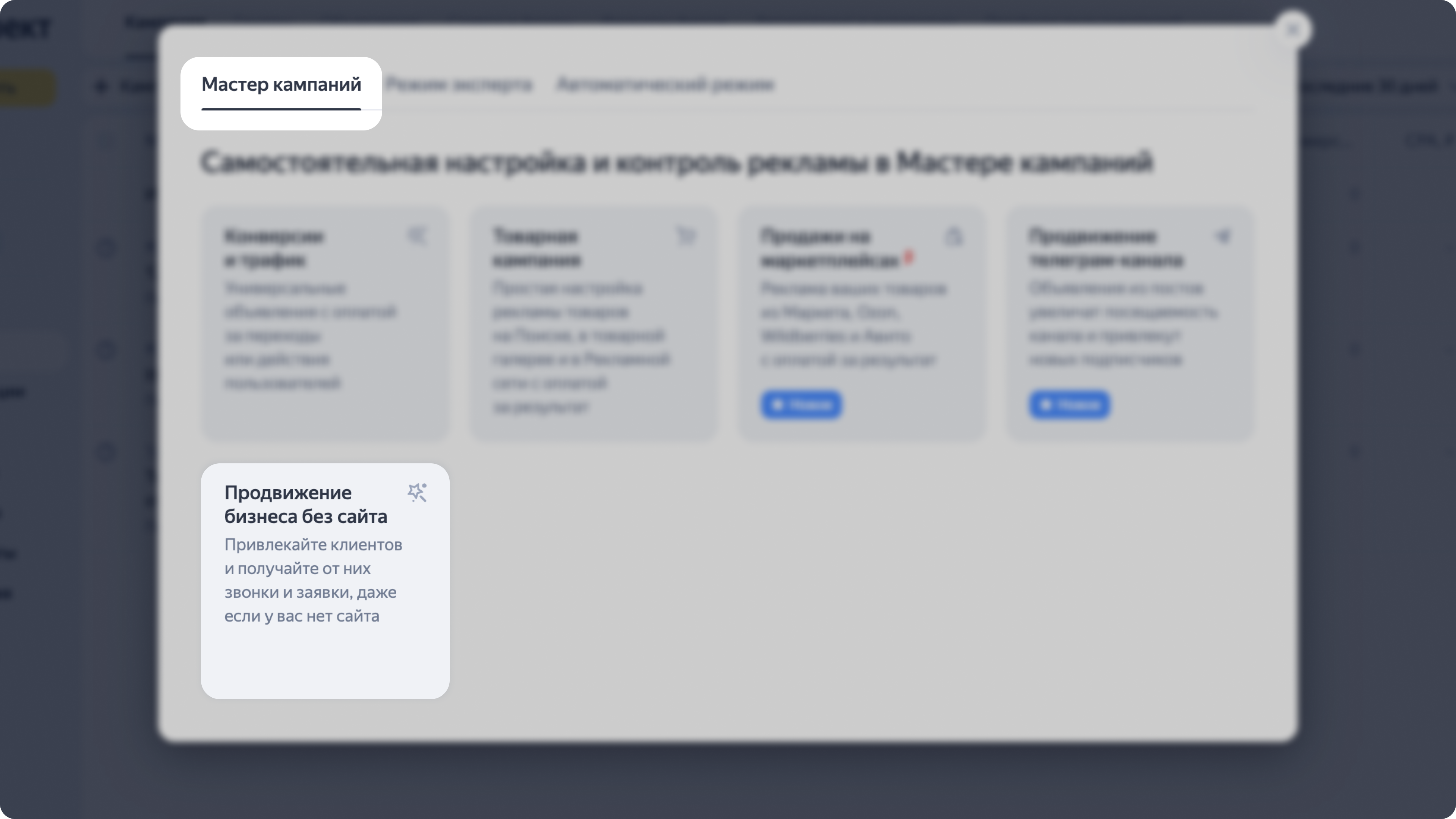Click the icon on the Конверсии и трафик card

(417, 235)
